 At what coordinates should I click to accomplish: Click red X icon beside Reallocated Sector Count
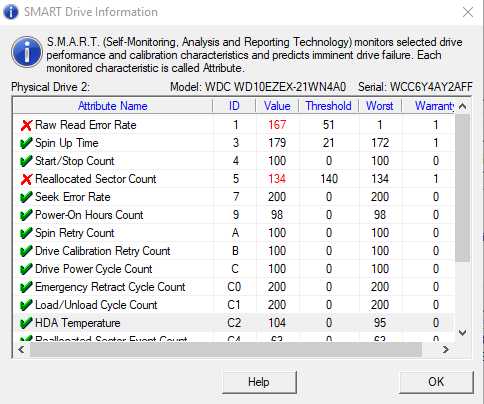tap(26, 179)
